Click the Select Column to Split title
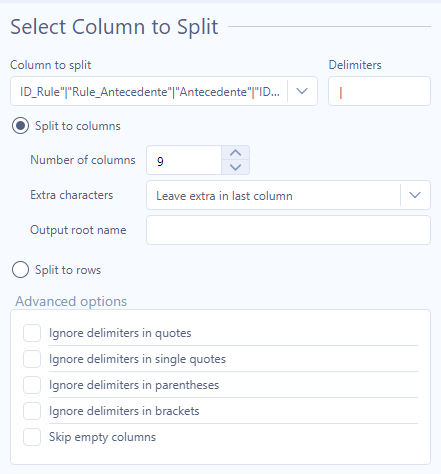Screen dimensions: 441x474 click(x=114, y=27)
